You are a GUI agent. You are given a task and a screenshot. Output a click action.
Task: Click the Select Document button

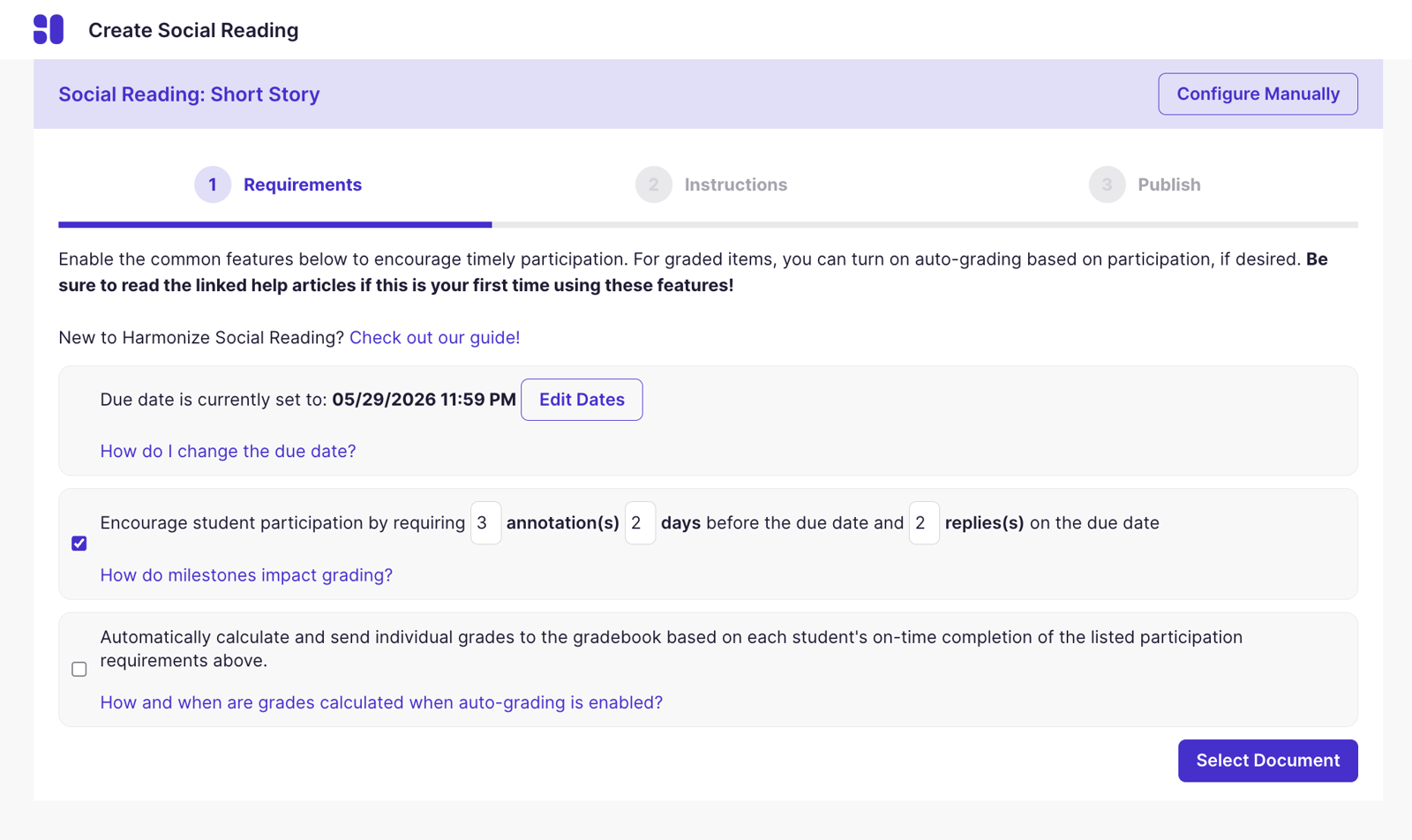pos(1267,761)
